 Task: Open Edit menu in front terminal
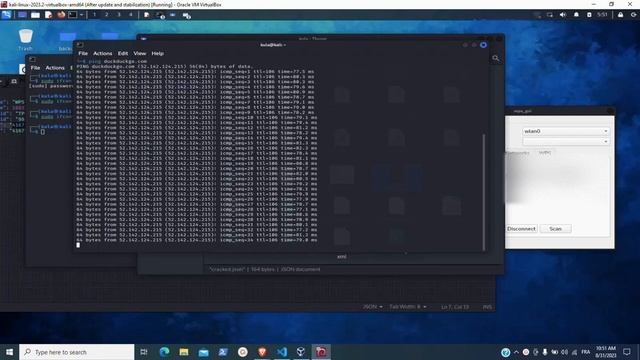point(123,53)
